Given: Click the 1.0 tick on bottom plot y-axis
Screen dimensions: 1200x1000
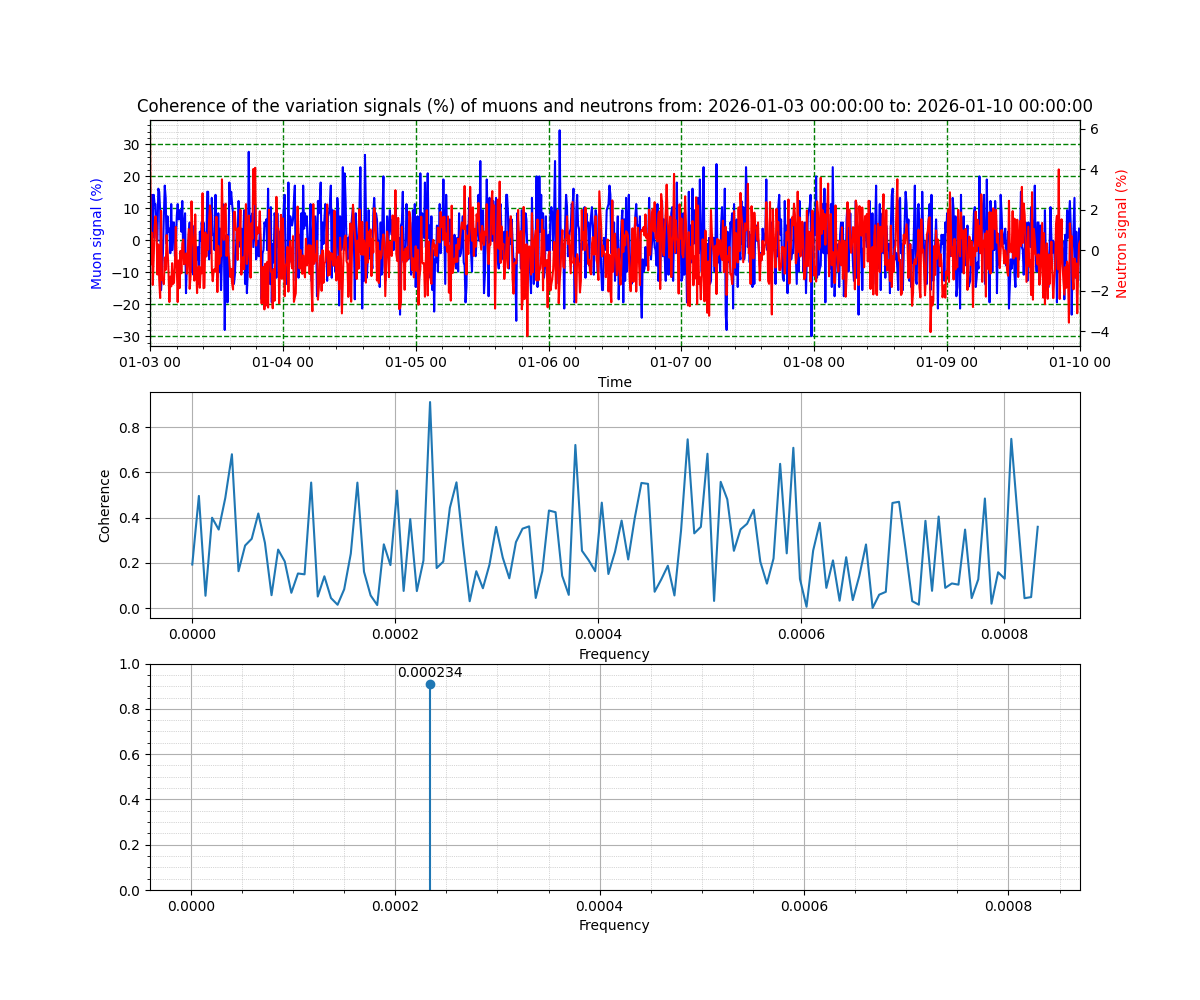Looking at the screenshot, I should pos(130,664).
